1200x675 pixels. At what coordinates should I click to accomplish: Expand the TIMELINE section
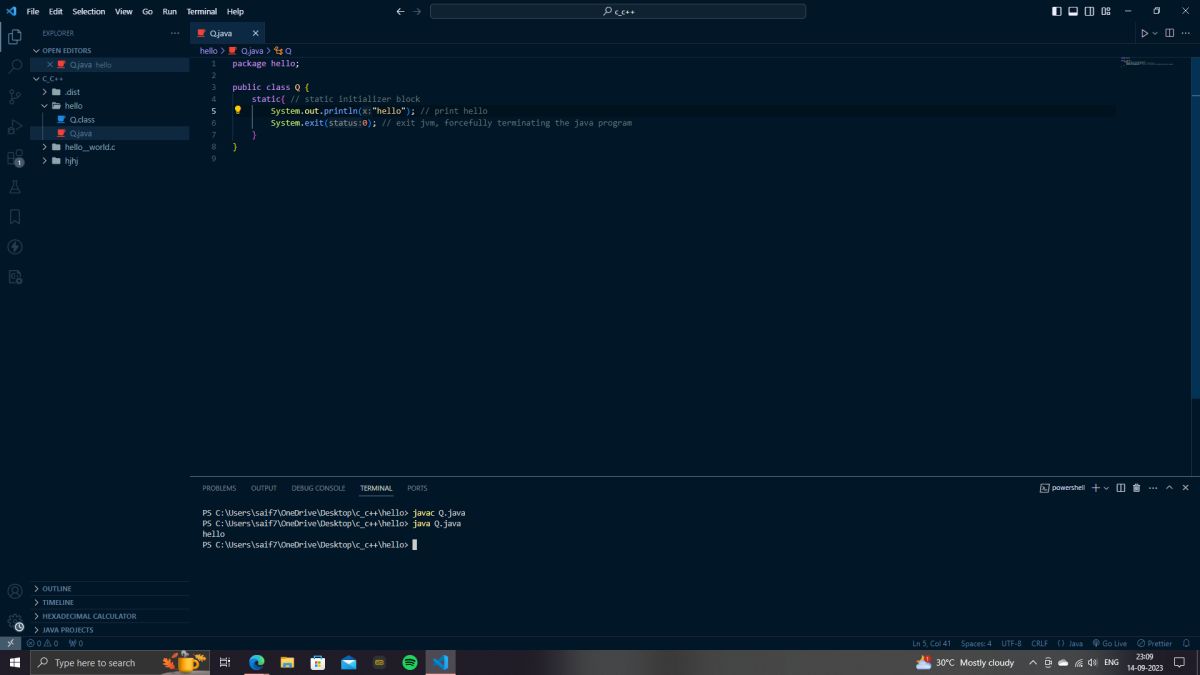point(110,603)
